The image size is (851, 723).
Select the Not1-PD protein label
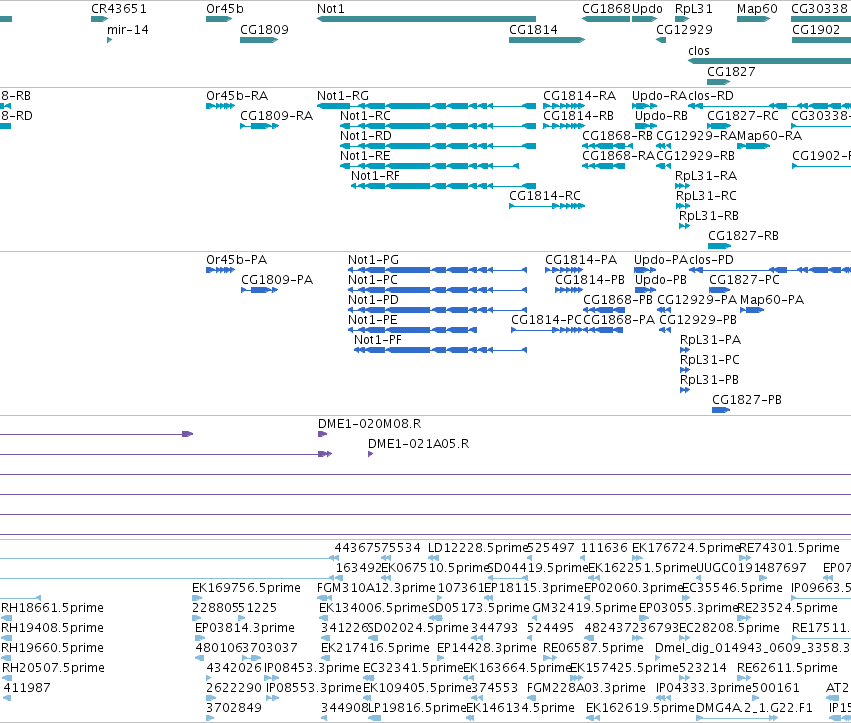373,300
